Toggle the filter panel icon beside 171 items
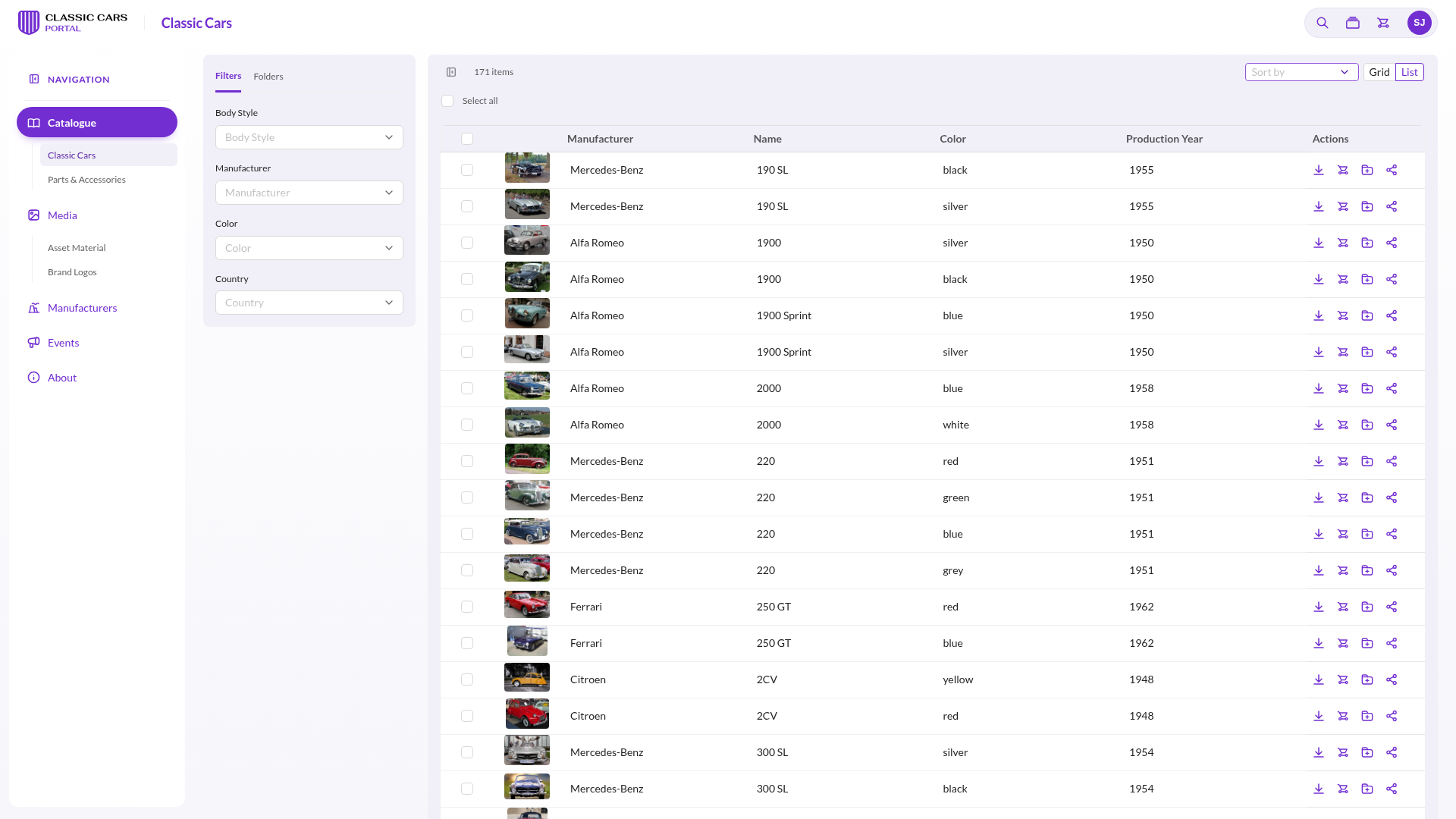Screen dimensions: 1456x819 (x=451, y=72)
